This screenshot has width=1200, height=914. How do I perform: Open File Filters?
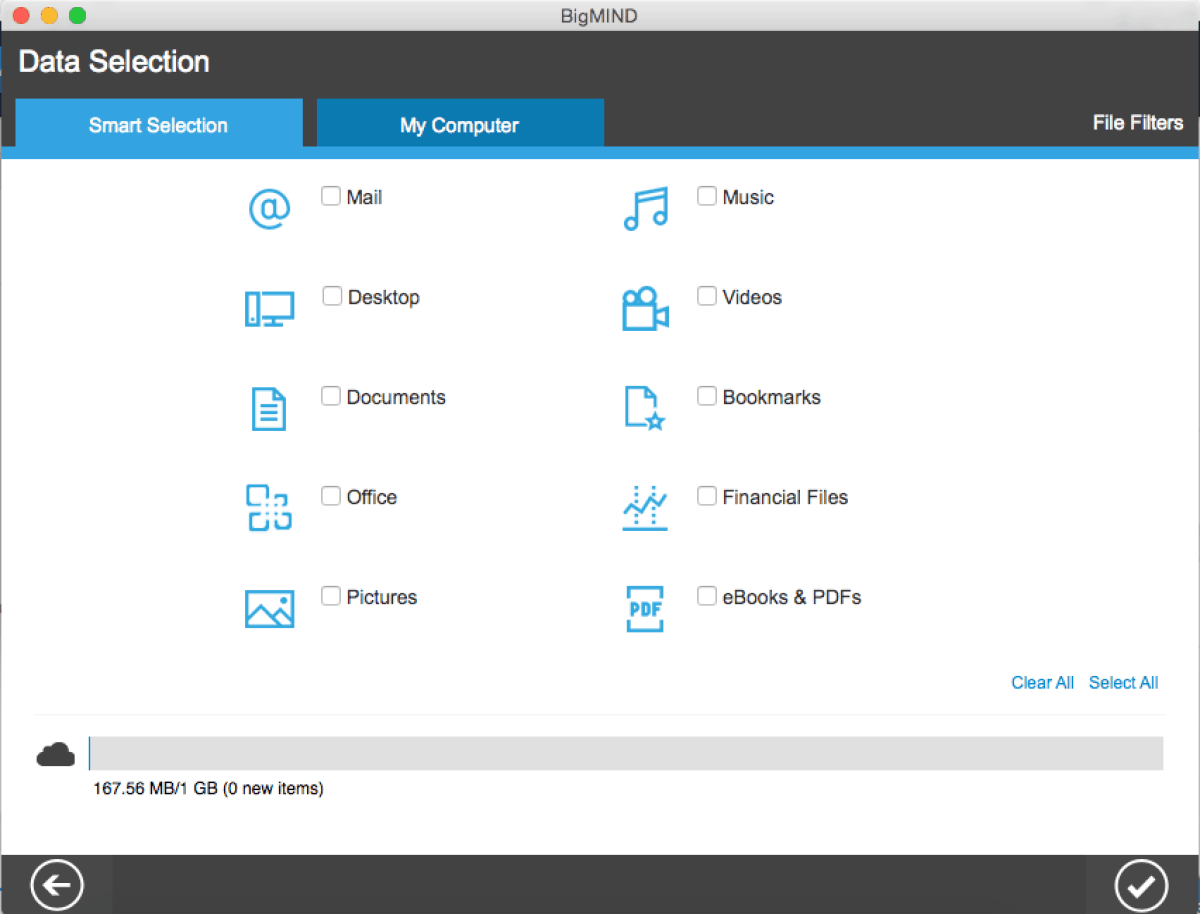point(1138,123)
